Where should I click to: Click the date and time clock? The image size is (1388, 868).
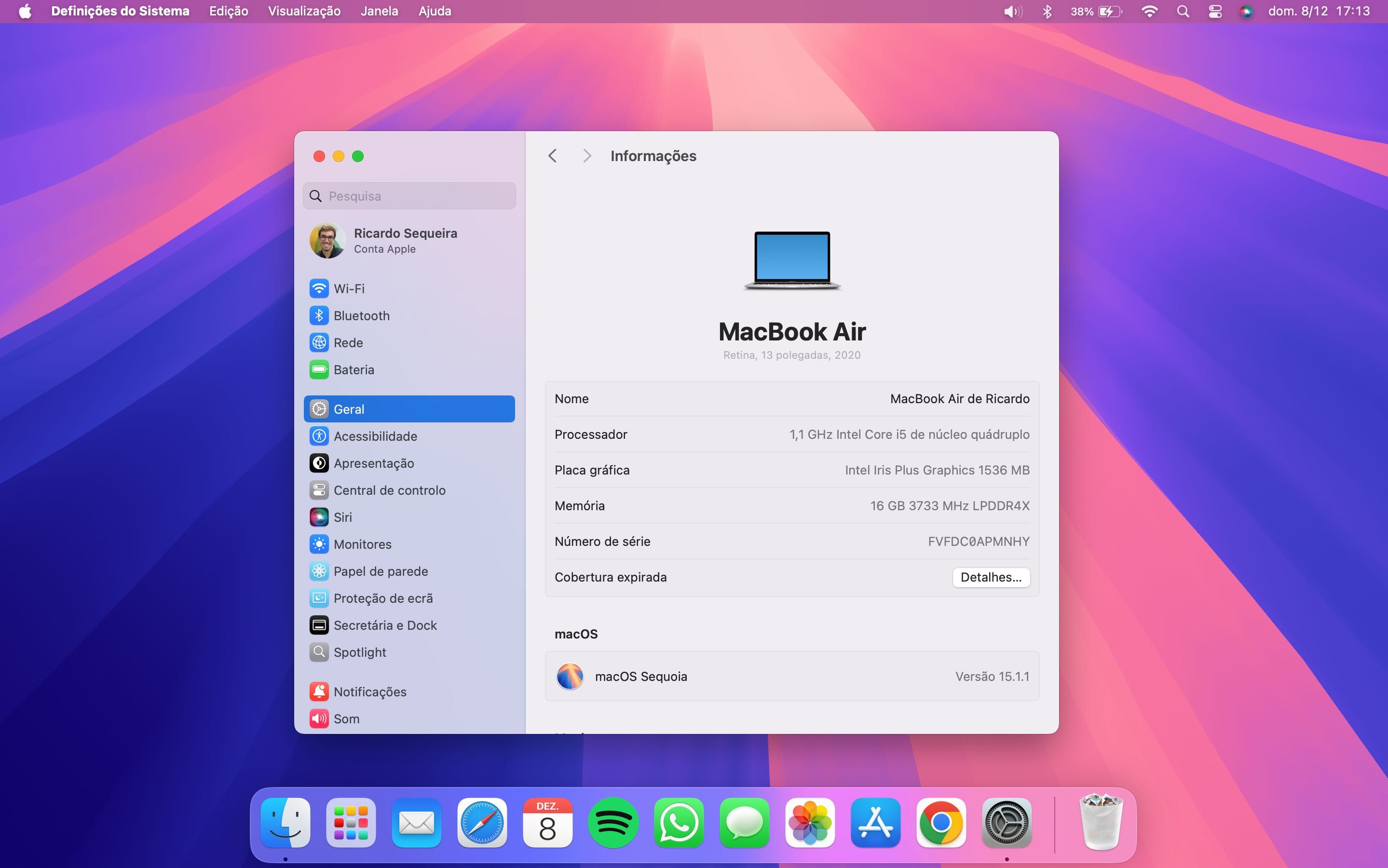[x=1319, y=11]
